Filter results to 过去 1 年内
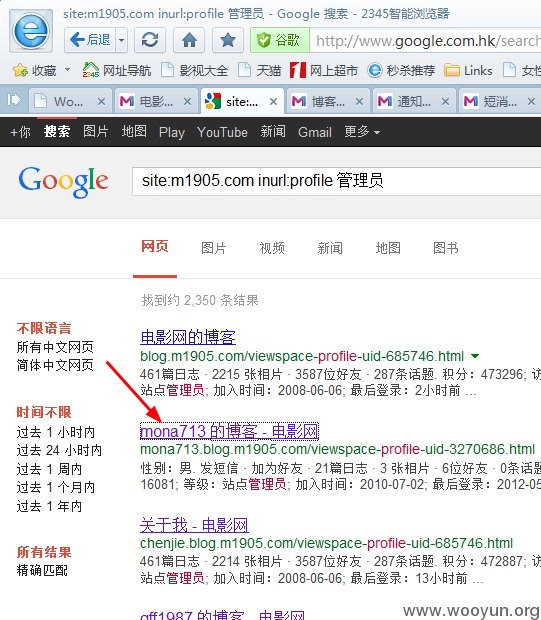541x620 pixels. [x=49, y=506]
